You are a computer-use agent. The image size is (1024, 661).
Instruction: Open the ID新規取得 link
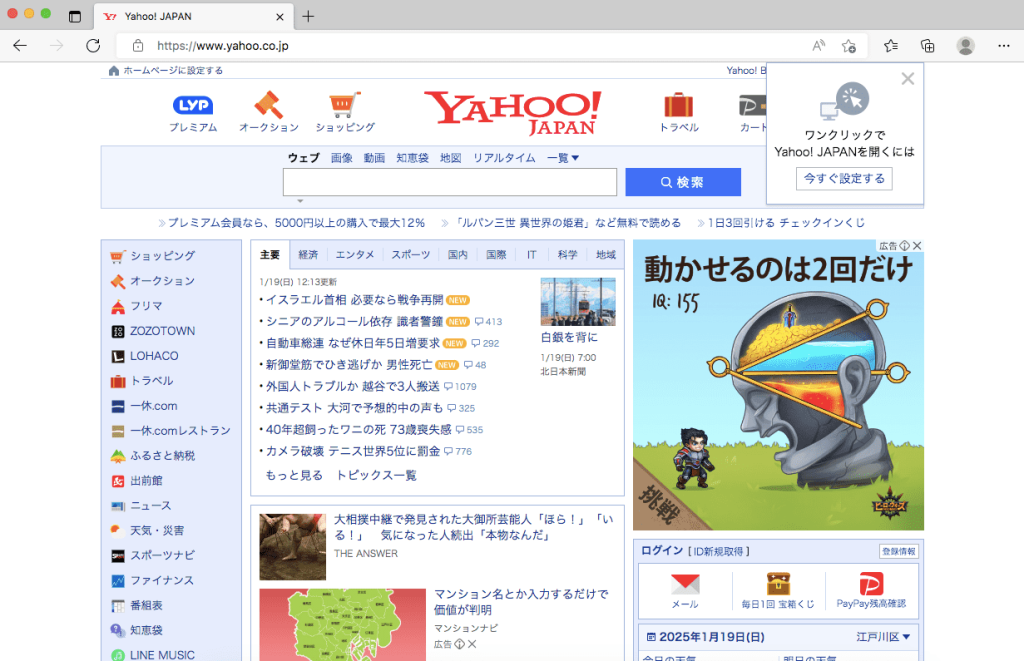718,551
